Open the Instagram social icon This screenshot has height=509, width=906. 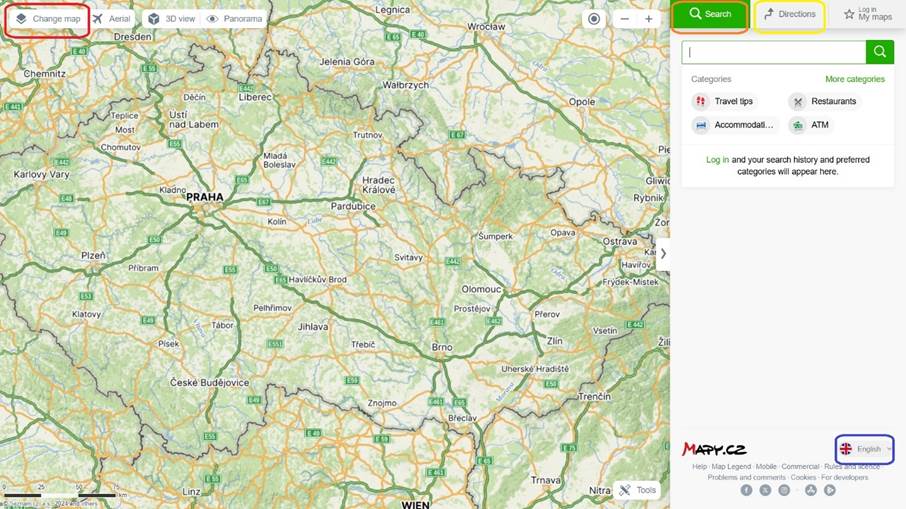[784, 490]
